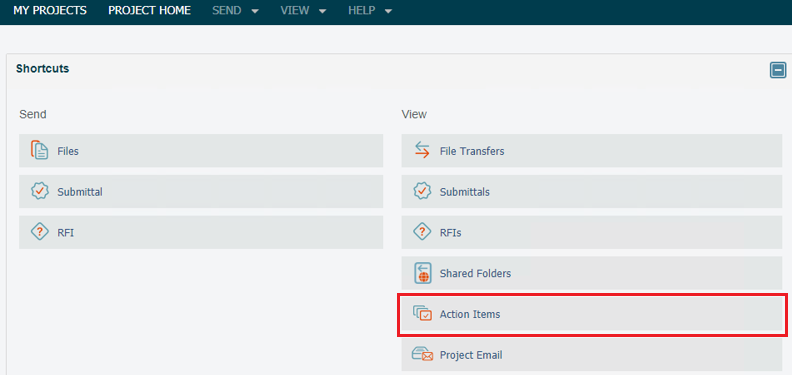The image size is (792, 377).
Task: Click the Submittals badge icon under View
Action: tap(422, 192)
